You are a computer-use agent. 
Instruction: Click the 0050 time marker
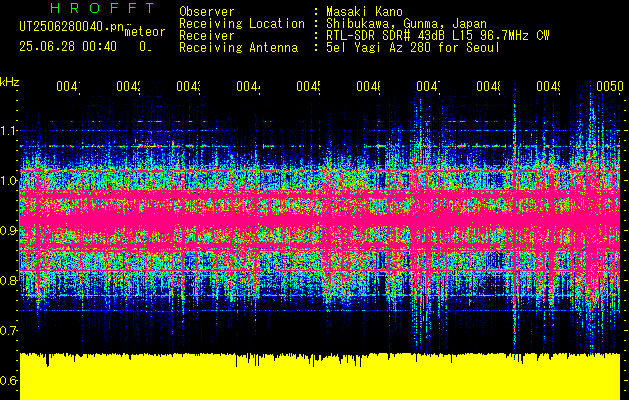click(x=609, y=86)
